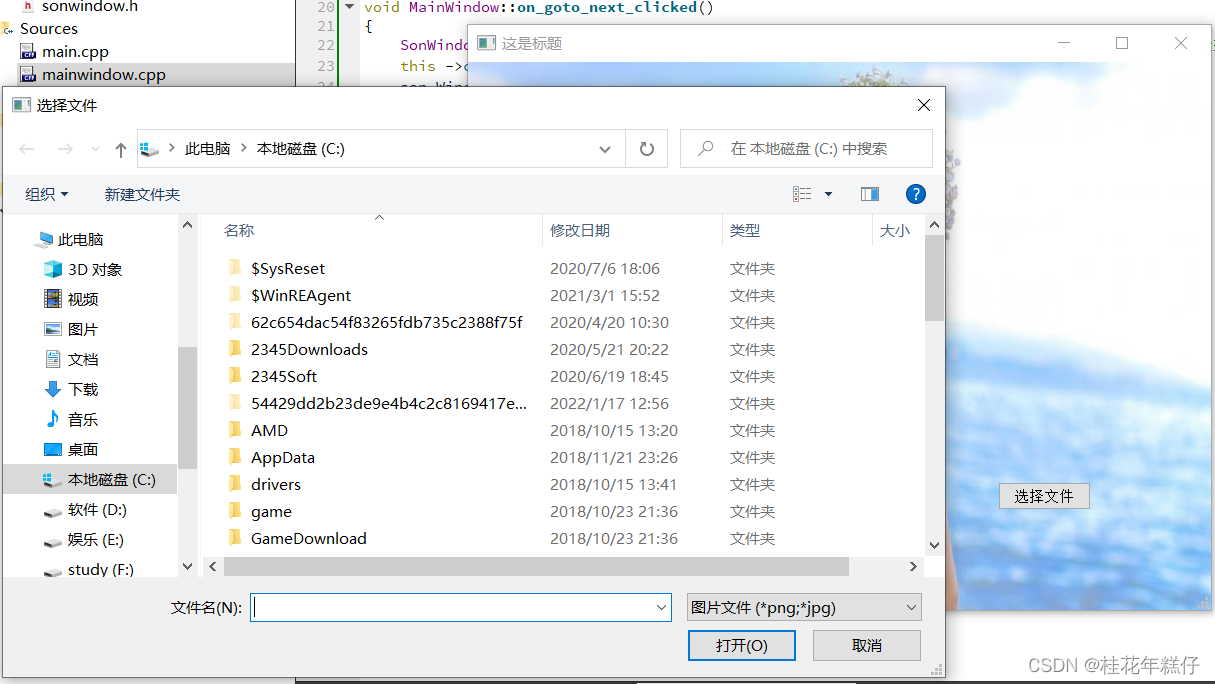Click the 娱乐 (E:) drive icon
Viewport: 1215px width, 684px height.
click(x=53, y=541)
